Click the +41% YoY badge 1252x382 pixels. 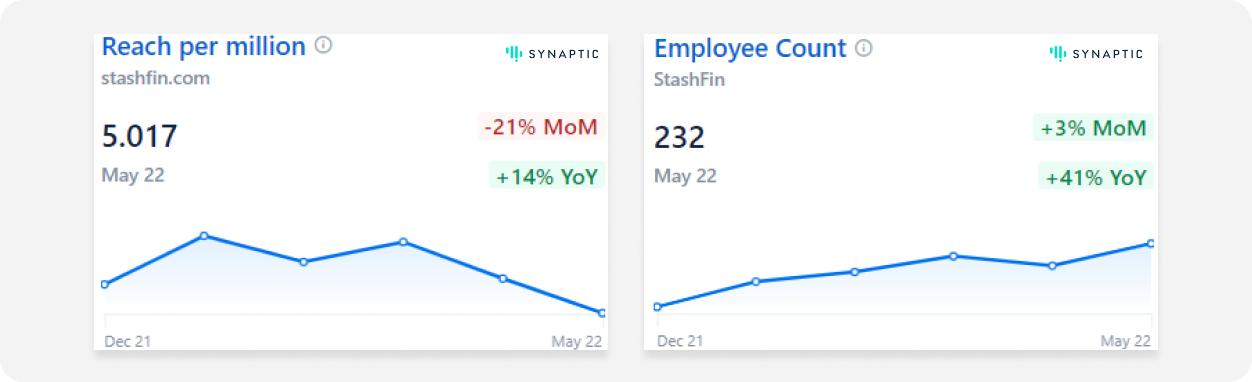point(1095,178)
